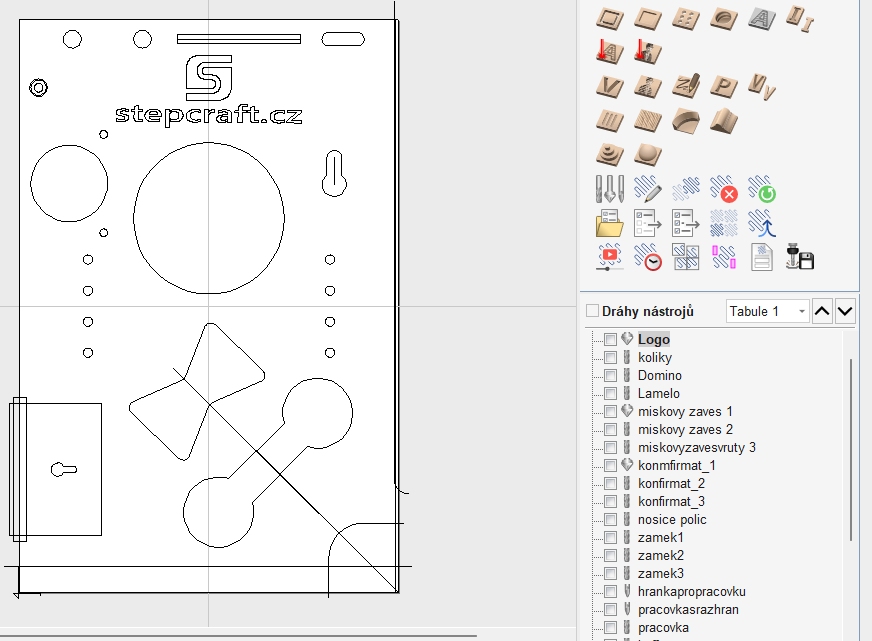872x641 pixels.
Task: Open material setup magenta icon
Action: pyautogui.click(x=724, y=257)
